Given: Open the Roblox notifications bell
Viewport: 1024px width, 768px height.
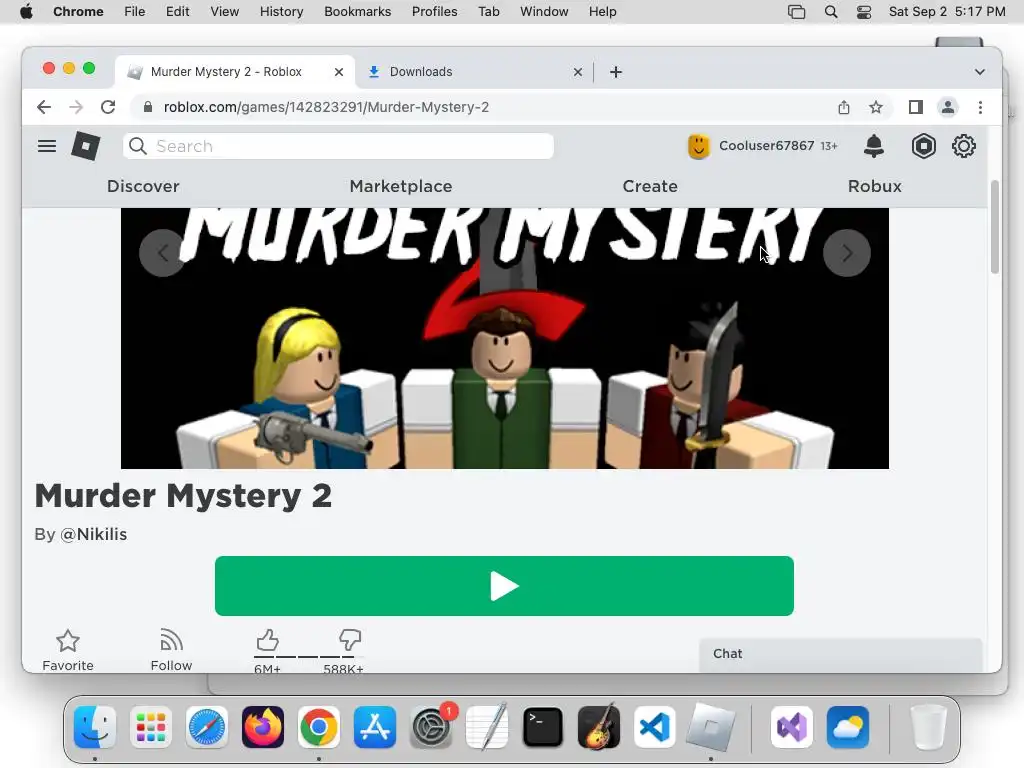Looking at the screenshot, I should 874,146.
